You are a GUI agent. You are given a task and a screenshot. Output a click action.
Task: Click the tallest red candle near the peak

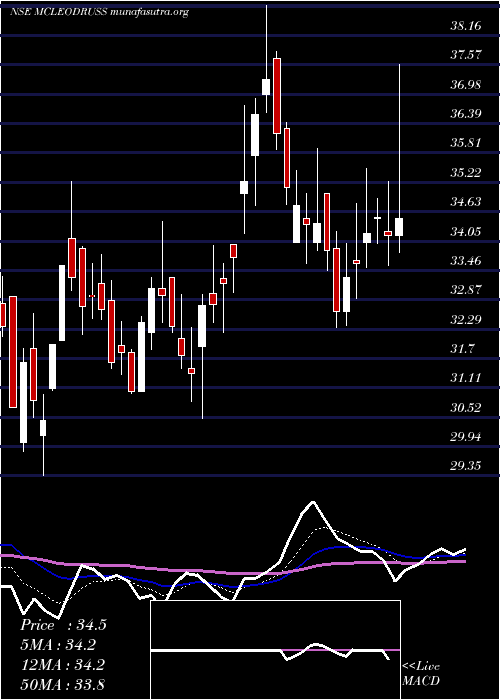coord(277,96)
